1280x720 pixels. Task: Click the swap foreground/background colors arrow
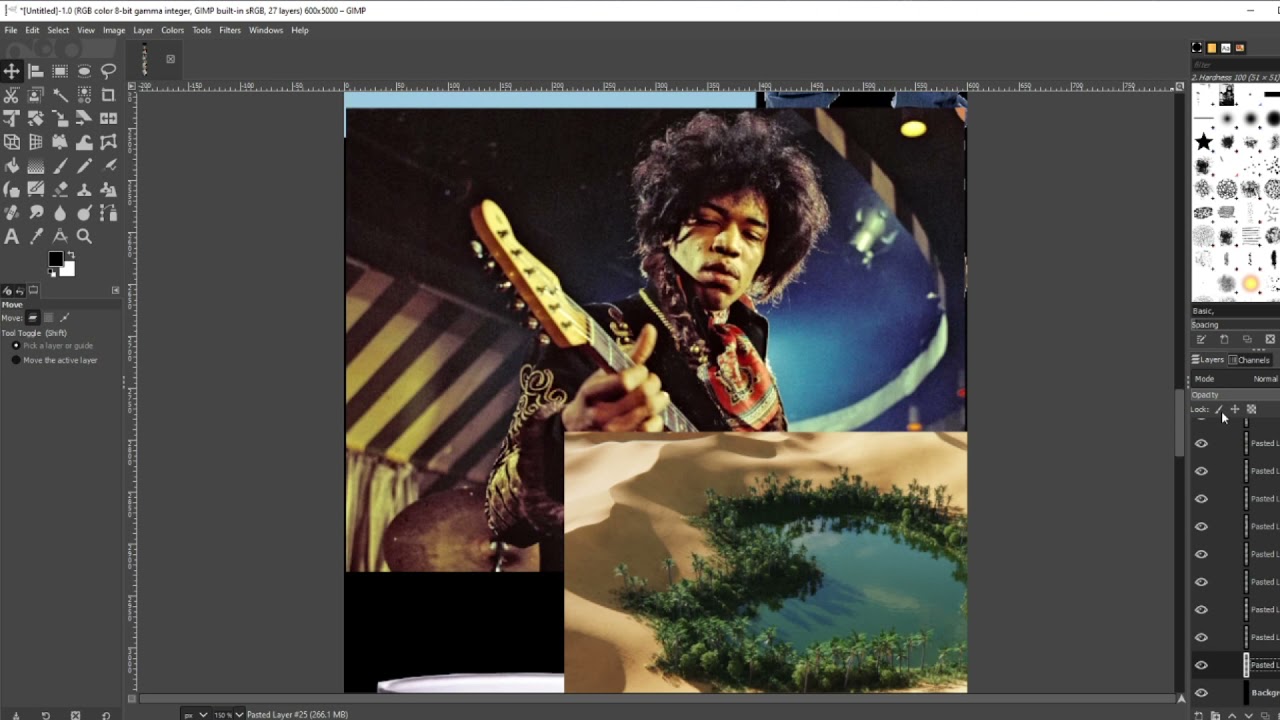(x=71, y=254)
